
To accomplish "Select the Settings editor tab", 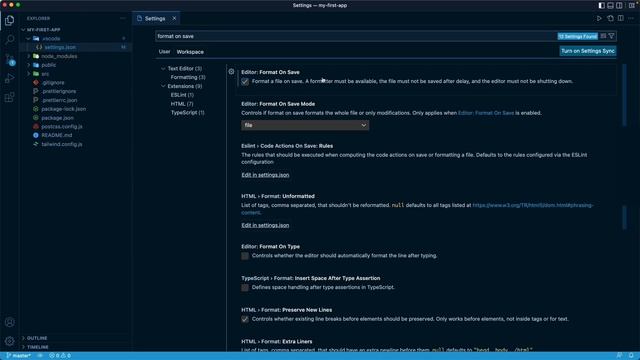I will [x=155, y=18].
